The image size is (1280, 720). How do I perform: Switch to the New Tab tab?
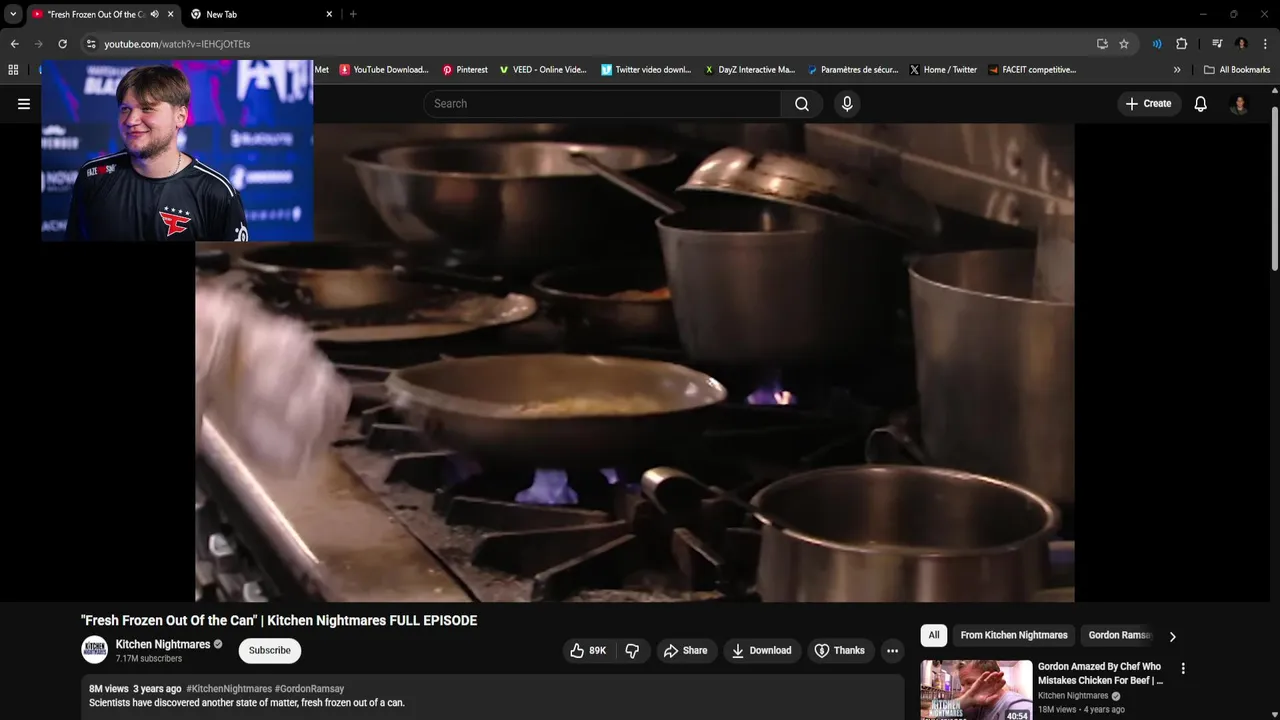pyautogui.click(x=262, y=14)
